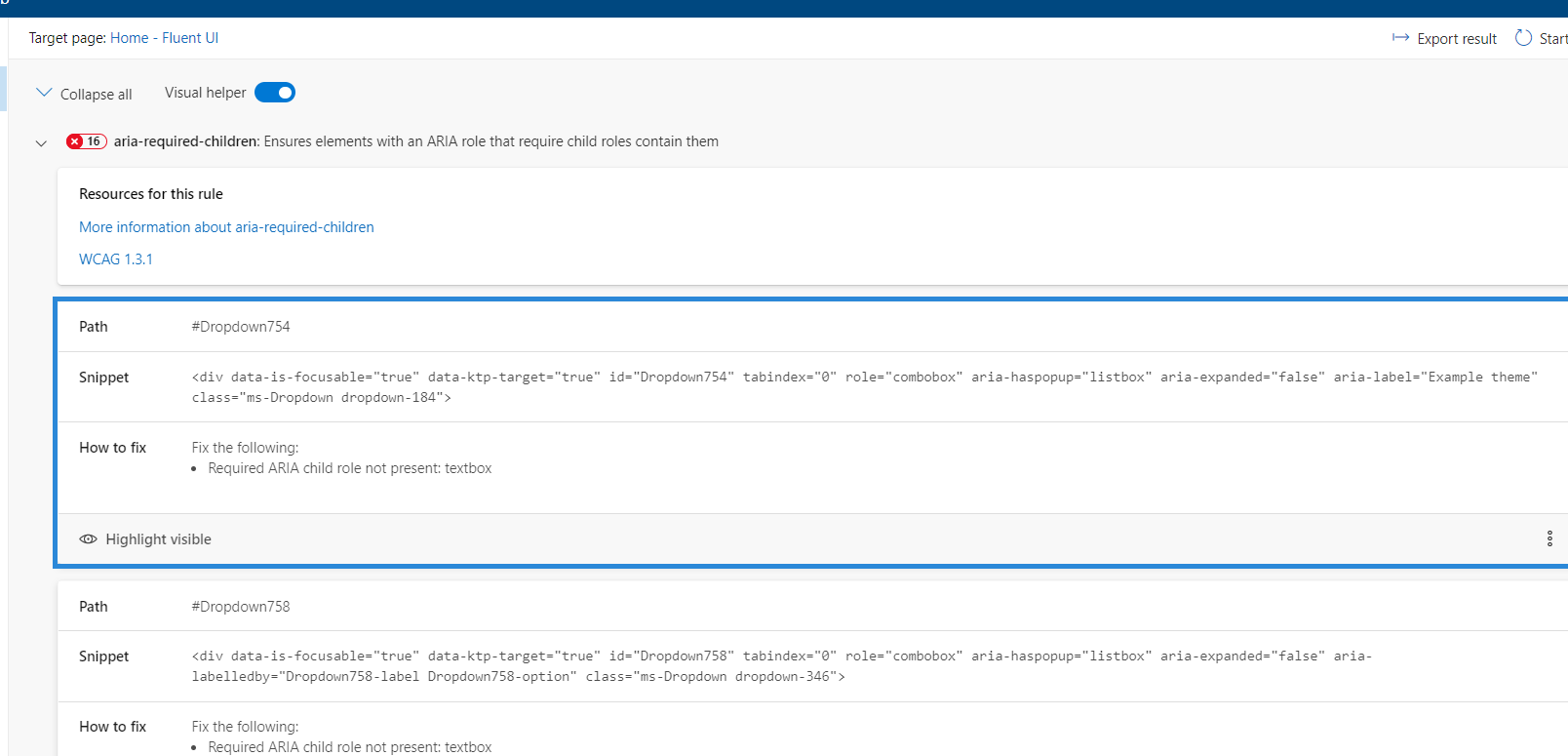
Task: Click the Collapse all chevron
Action: [x=44, y=93]
